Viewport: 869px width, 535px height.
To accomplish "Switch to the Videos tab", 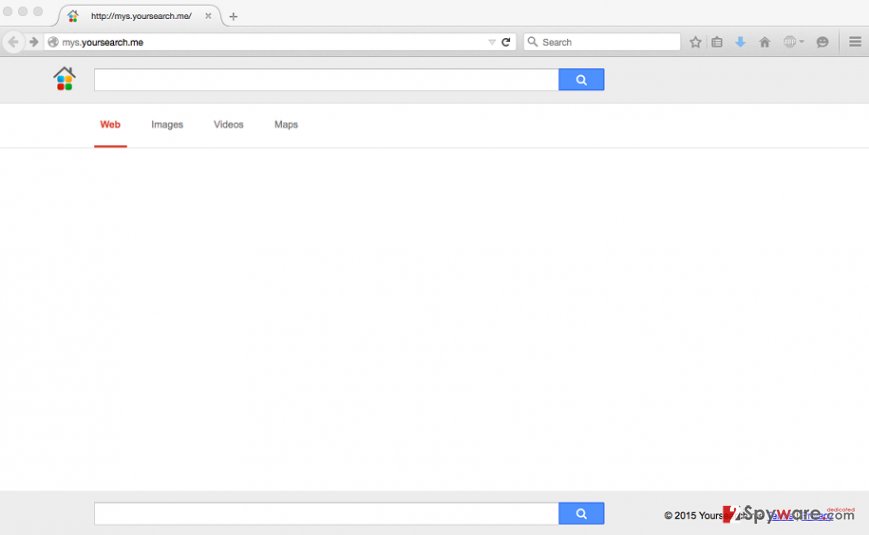I will tap(228, 125).
